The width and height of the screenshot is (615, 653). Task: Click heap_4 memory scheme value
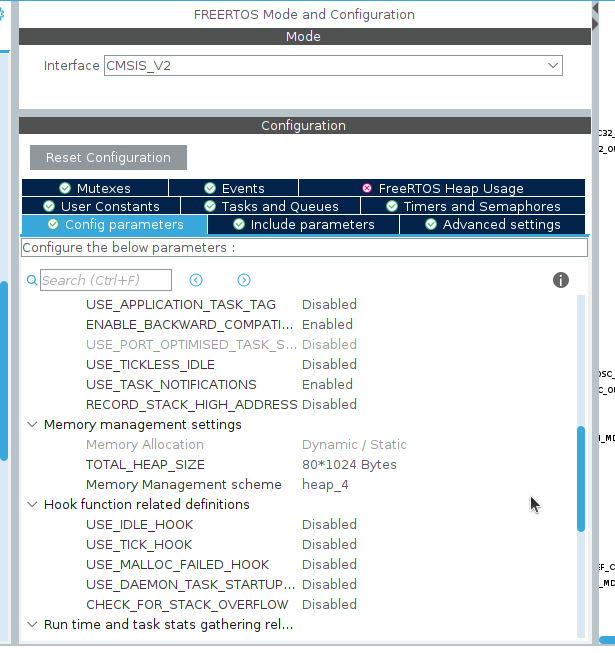(325, 485)
